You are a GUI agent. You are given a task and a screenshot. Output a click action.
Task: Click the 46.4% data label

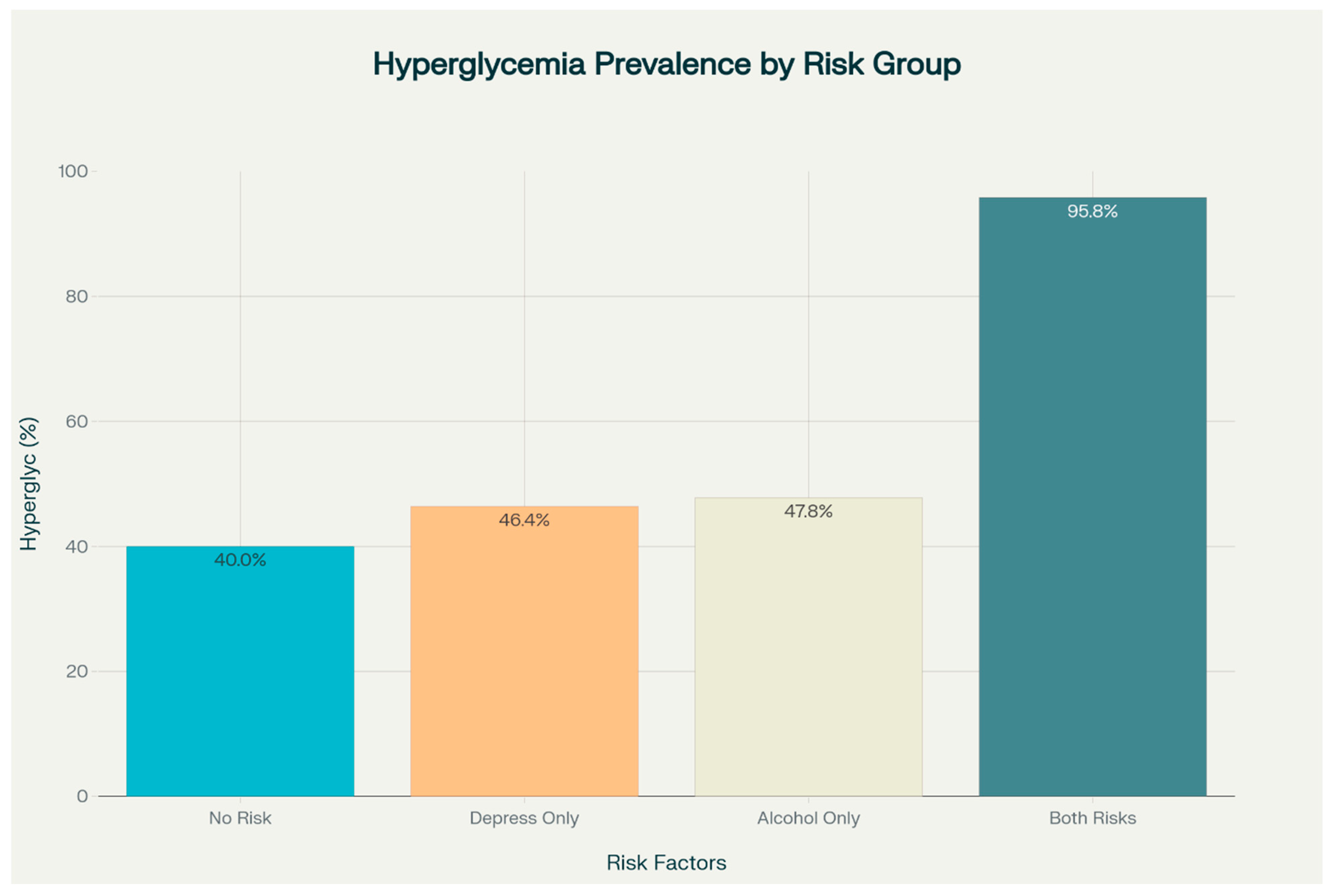[524, 520]
